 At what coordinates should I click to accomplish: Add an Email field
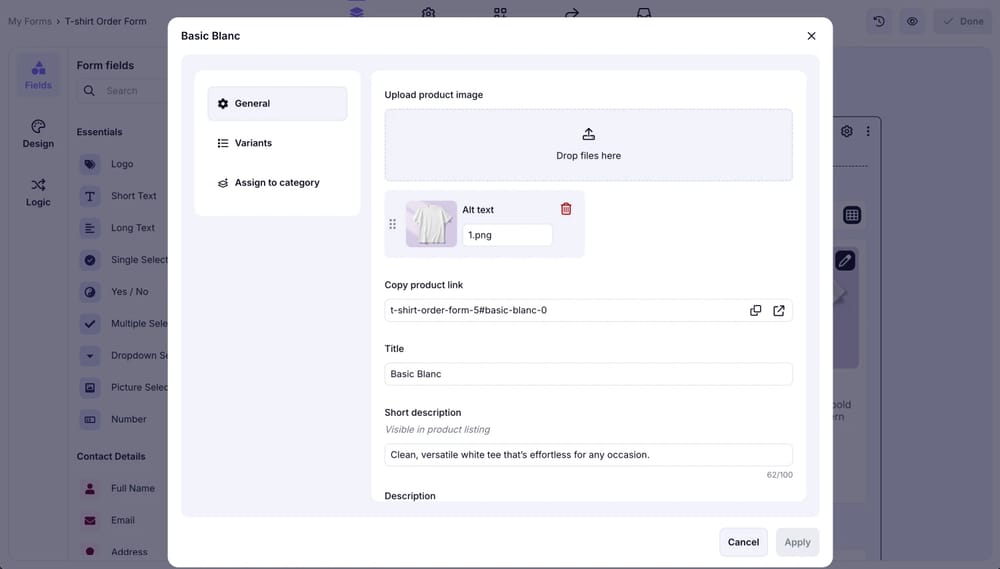click(x=122, y=520)
